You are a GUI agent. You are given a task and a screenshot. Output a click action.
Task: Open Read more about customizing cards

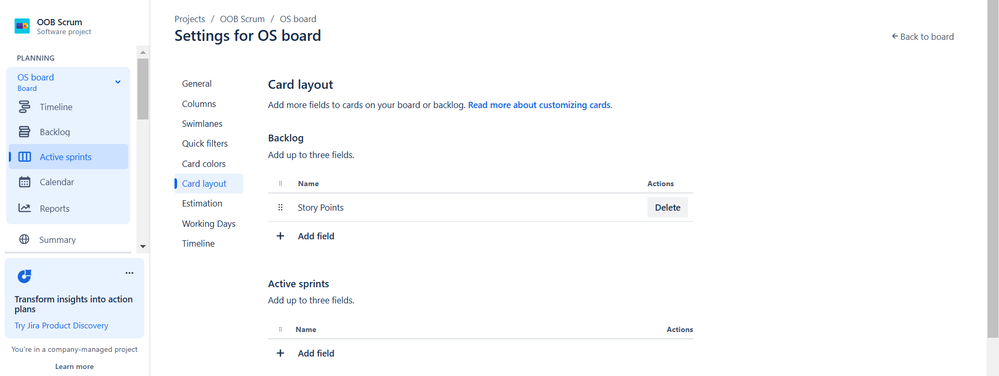539,105
